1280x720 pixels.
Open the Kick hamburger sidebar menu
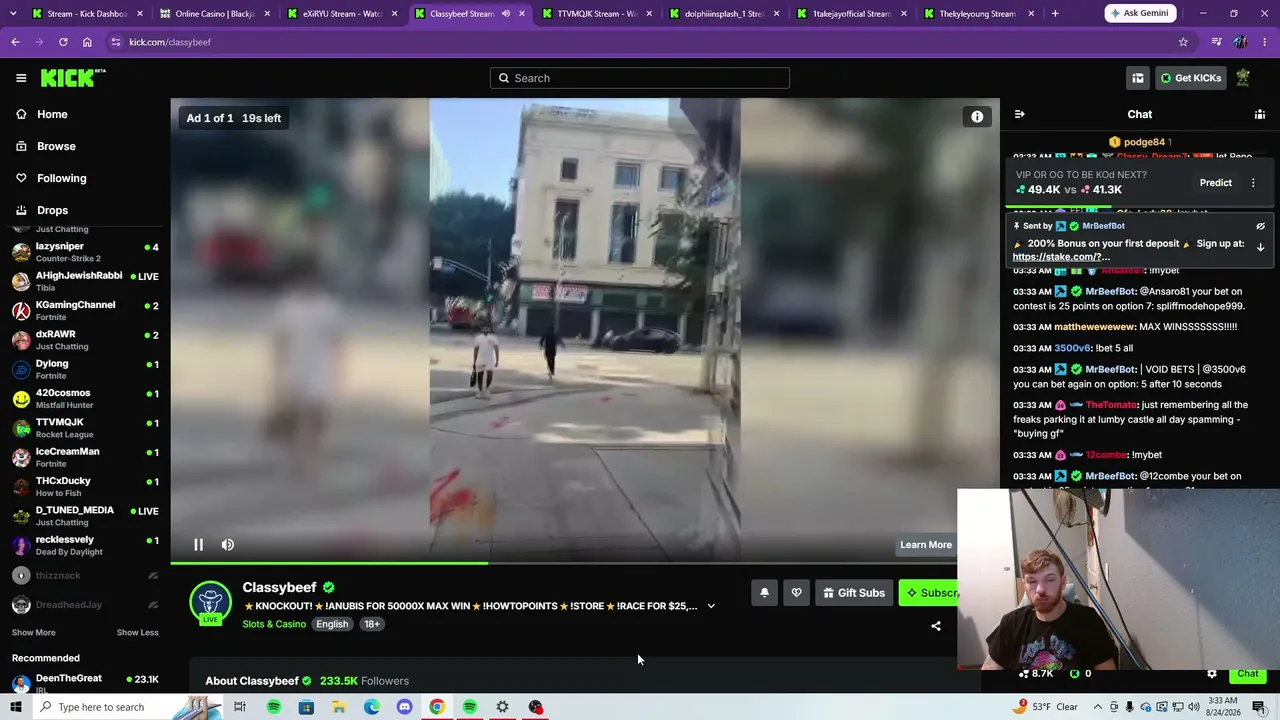(21, 78)
